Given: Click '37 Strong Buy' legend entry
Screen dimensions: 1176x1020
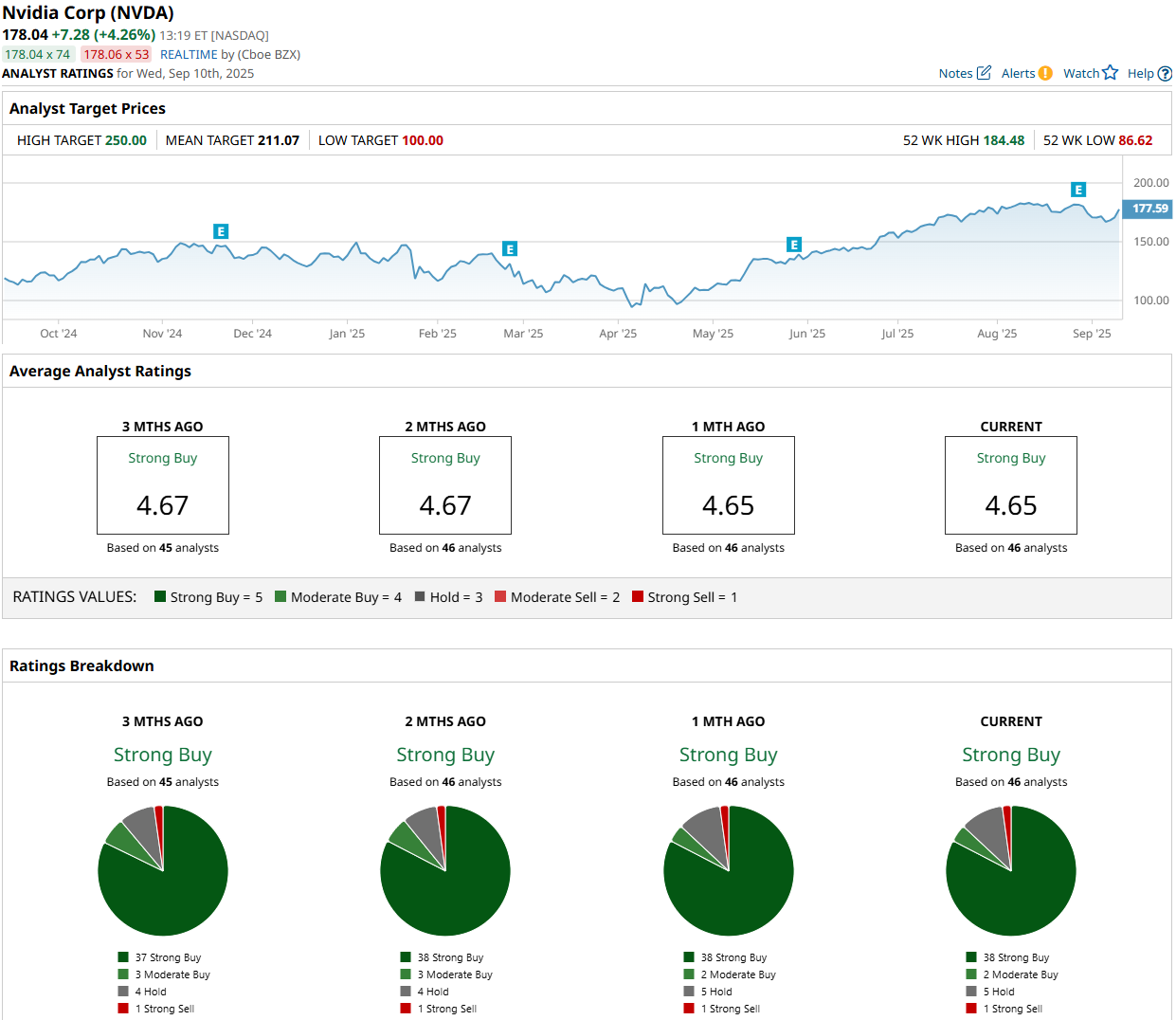Looking at the screenshot, I should (159, 957).
